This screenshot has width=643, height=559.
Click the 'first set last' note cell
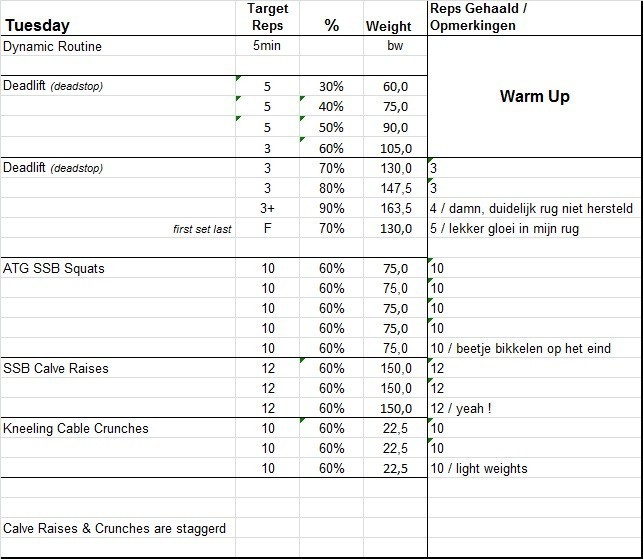click(x=202, y=229)
